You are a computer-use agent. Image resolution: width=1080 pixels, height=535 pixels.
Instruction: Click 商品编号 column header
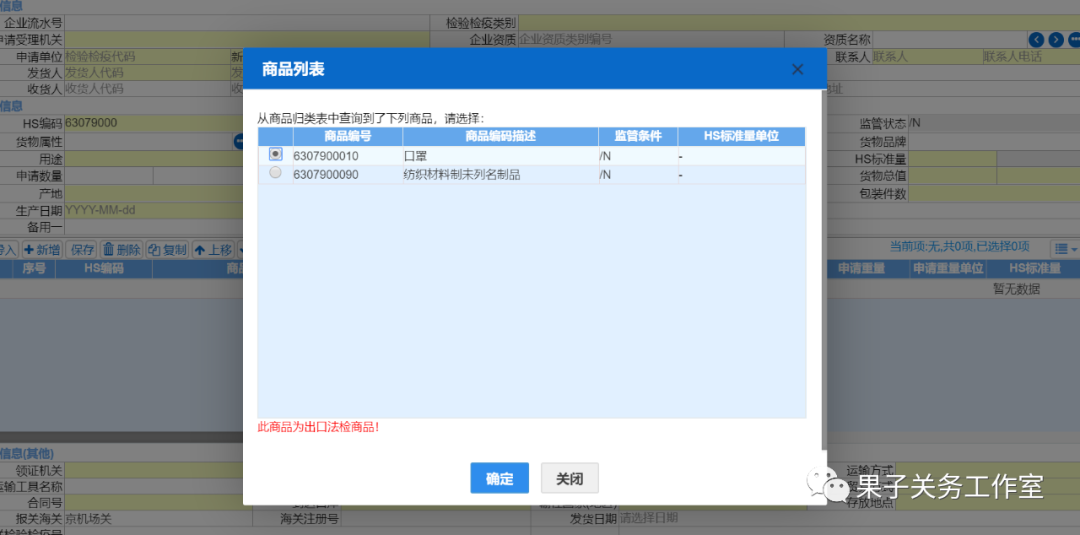(348, 136)
